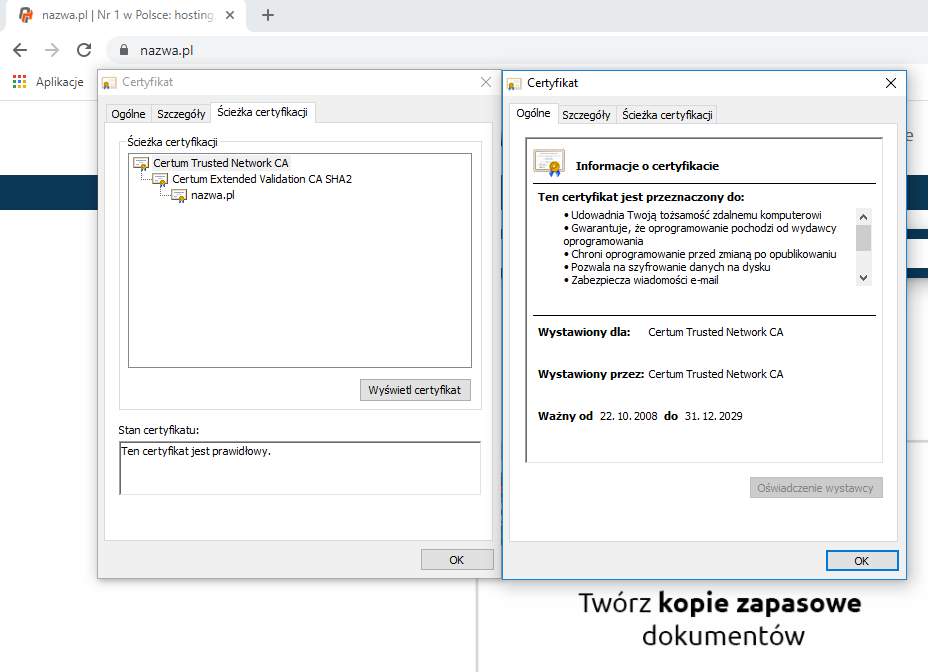Select Ogólne tab in right dialog
The image size is (928, 672).
point(533,113)
